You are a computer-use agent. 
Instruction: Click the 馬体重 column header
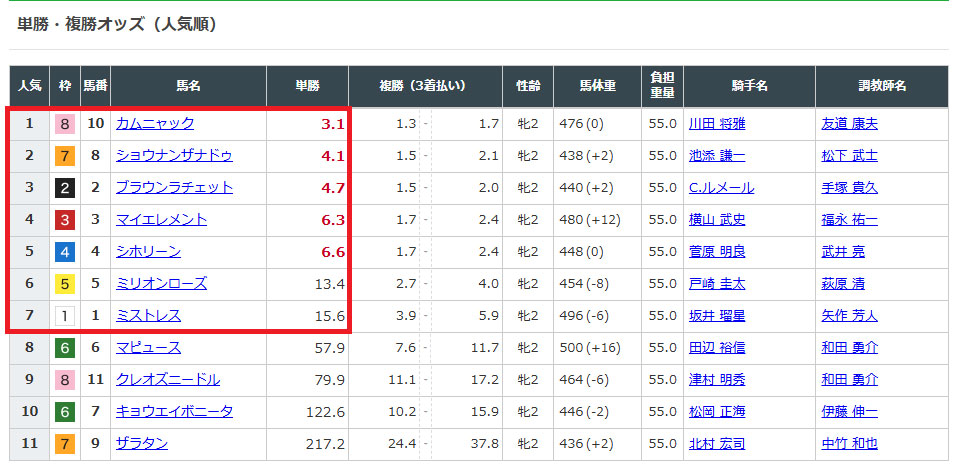[x=597, y=86]
